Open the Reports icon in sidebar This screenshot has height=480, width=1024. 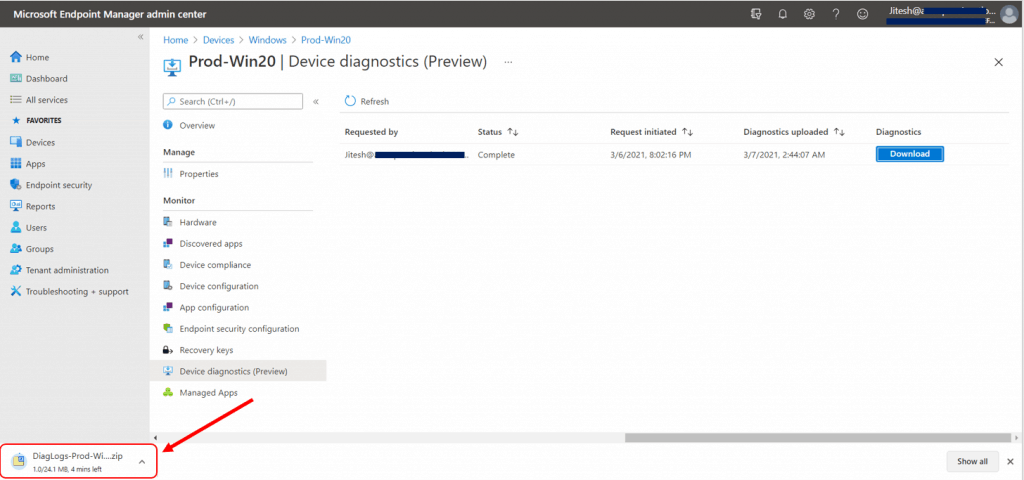pyautogui.click(x=16, y=206)
